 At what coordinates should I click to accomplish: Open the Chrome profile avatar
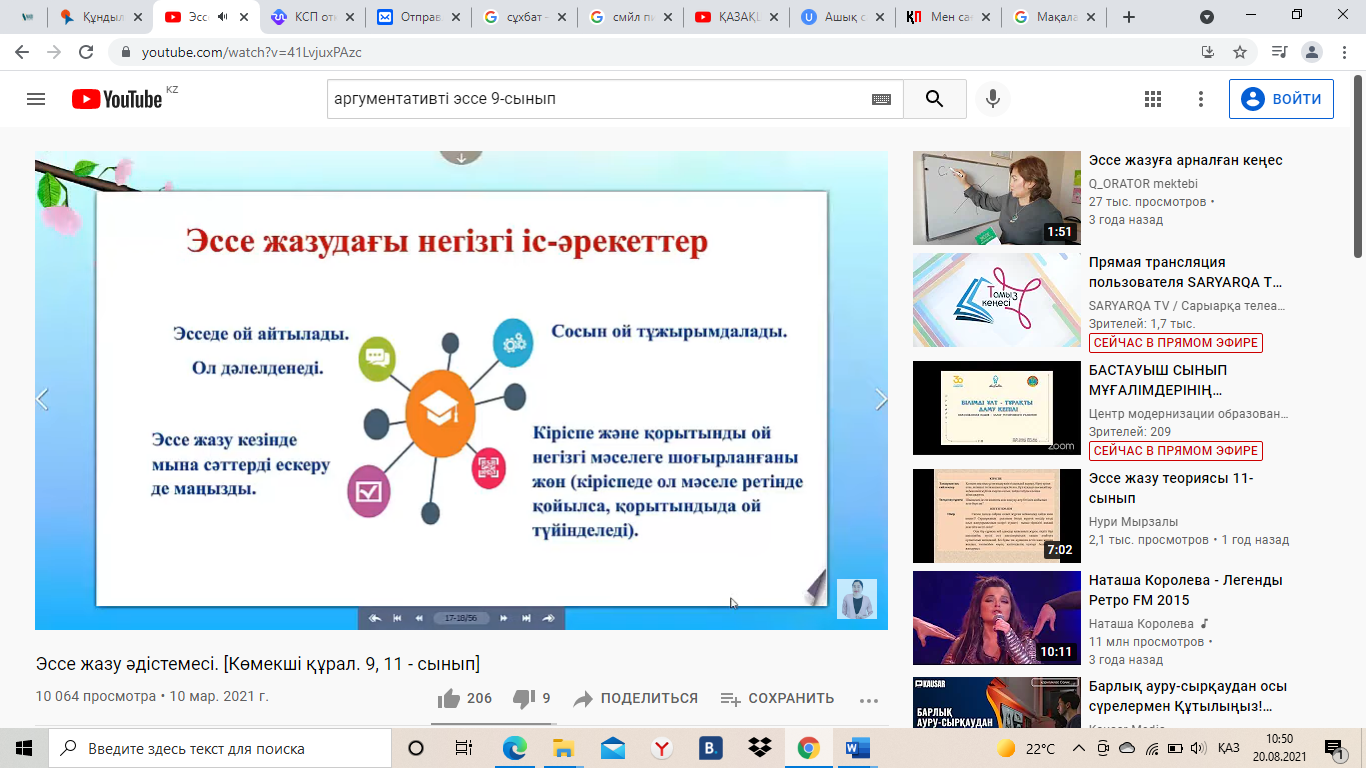click(1313, 52)
